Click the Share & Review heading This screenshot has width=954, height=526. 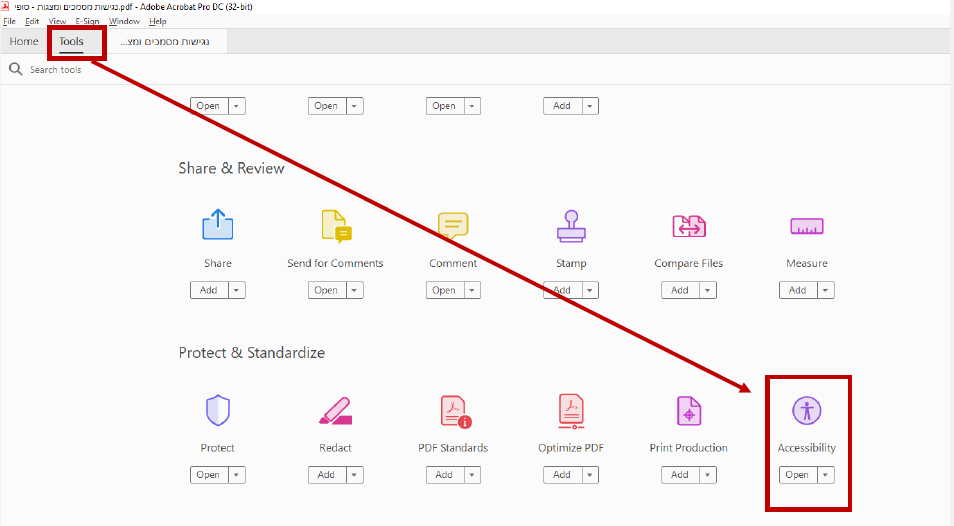click(x=231, y=168)
